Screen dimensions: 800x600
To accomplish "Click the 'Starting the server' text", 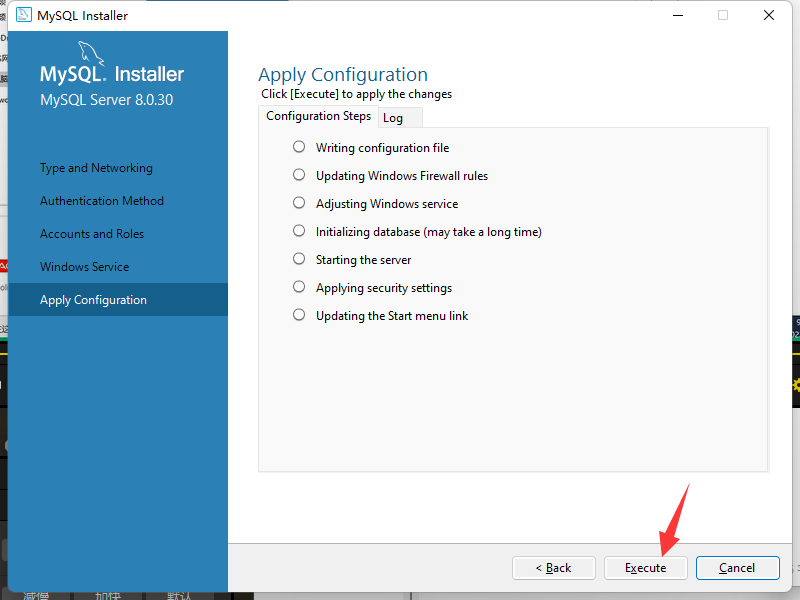I will click(x=363, y=260).
